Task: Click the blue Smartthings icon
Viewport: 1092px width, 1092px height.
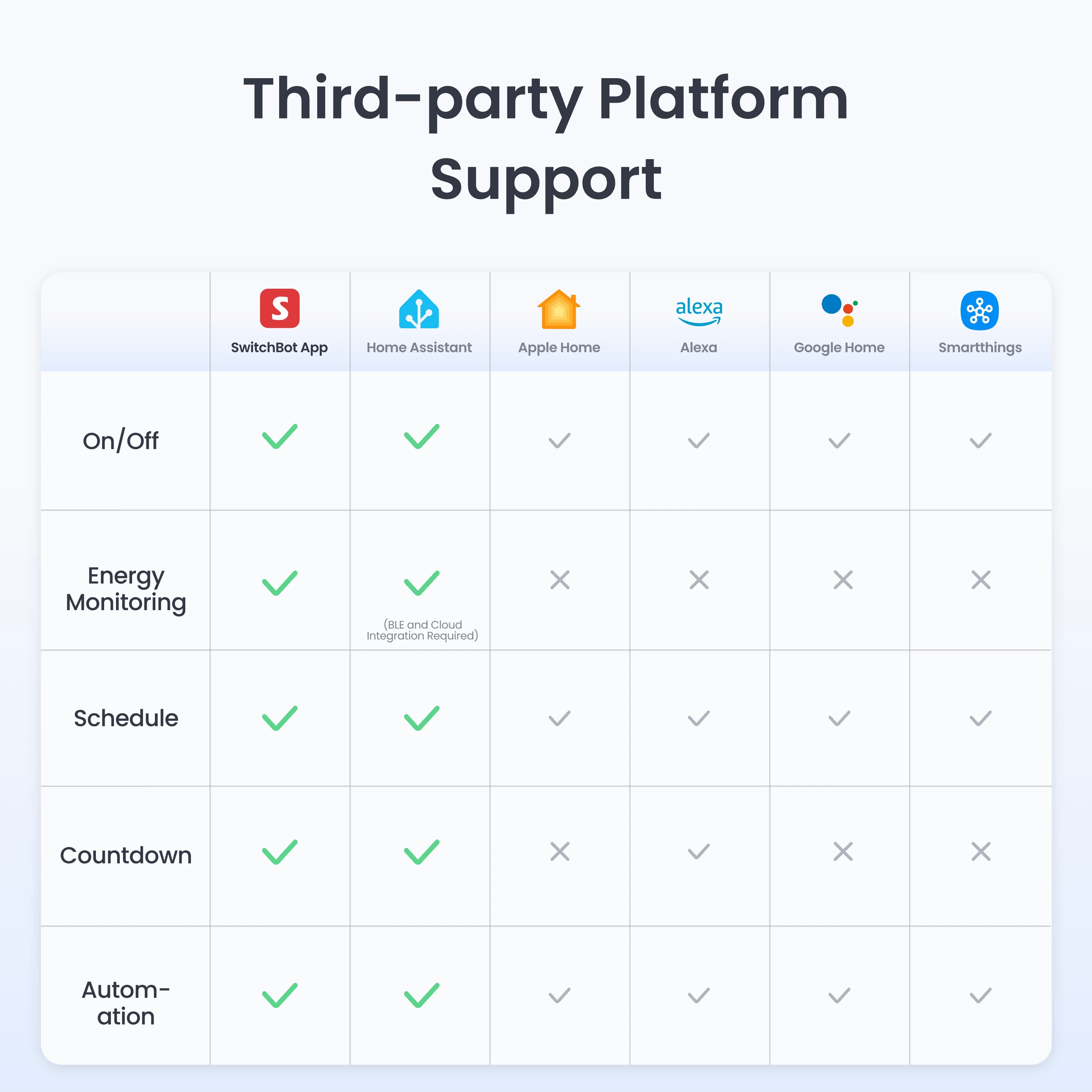Action: click(x=979, y=310)
